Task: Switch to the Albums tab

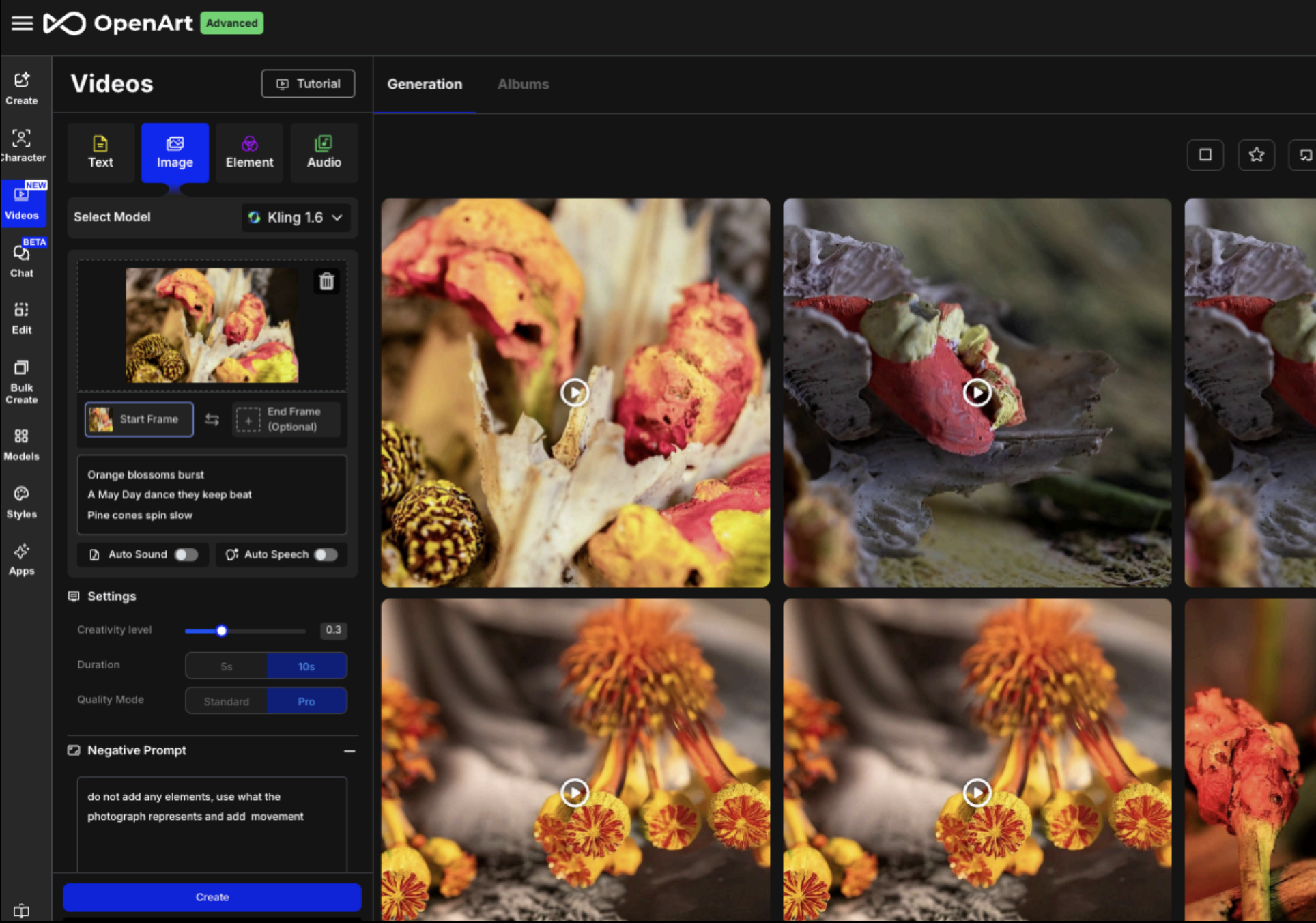Action: click(523, 84)
